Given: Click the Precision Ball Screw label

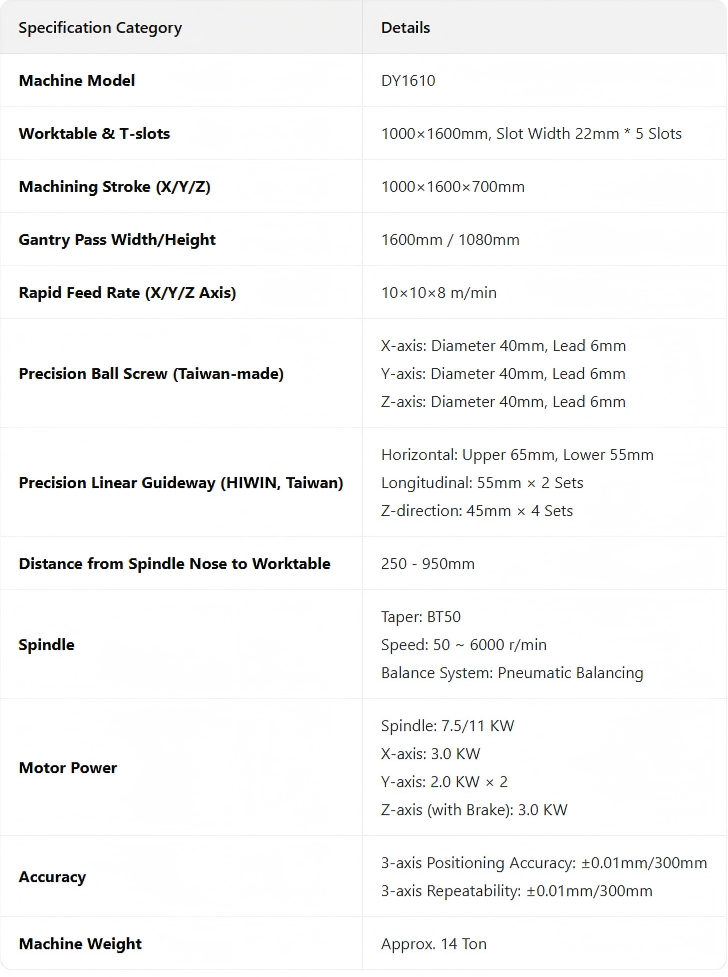Looking at the screenshot, I should coord(151,374).
